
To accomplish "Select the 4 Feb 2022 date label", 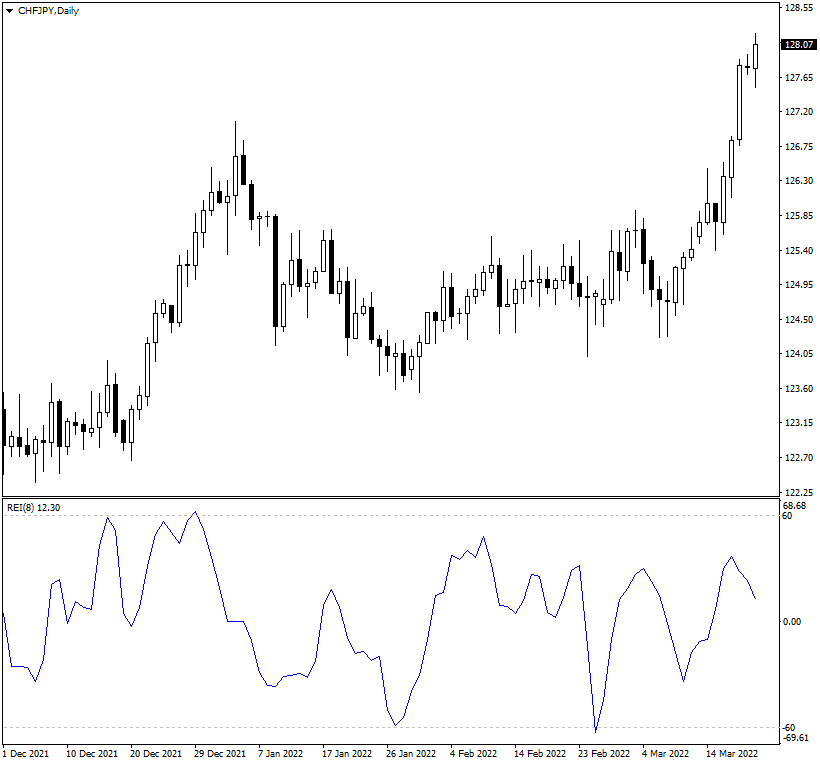I will [x=474, y=752].
